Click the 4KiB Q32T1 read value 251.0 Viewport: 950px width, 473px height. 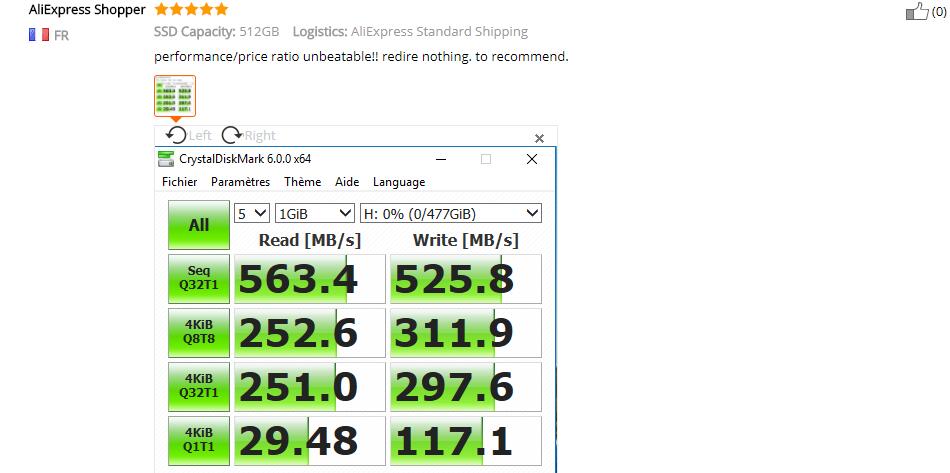310,386
